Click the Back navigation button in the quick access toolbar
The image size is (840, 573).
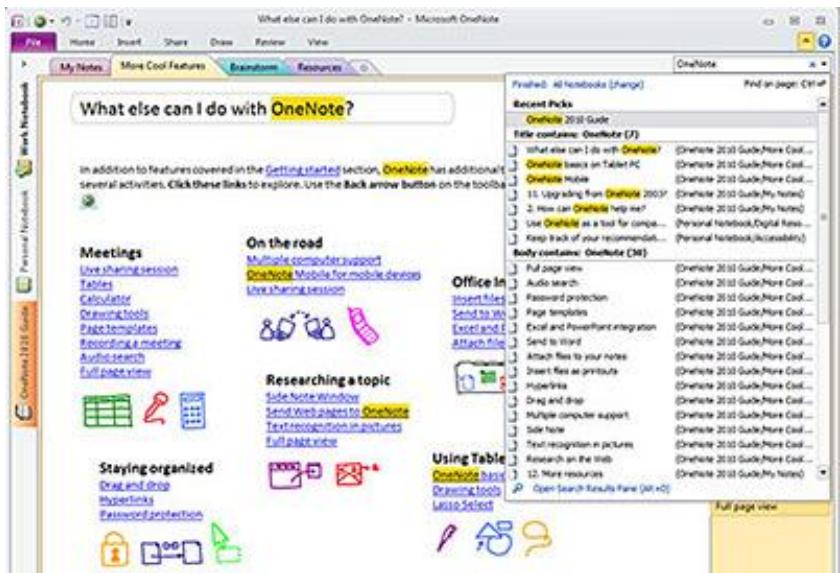click(x=40, y=21)
